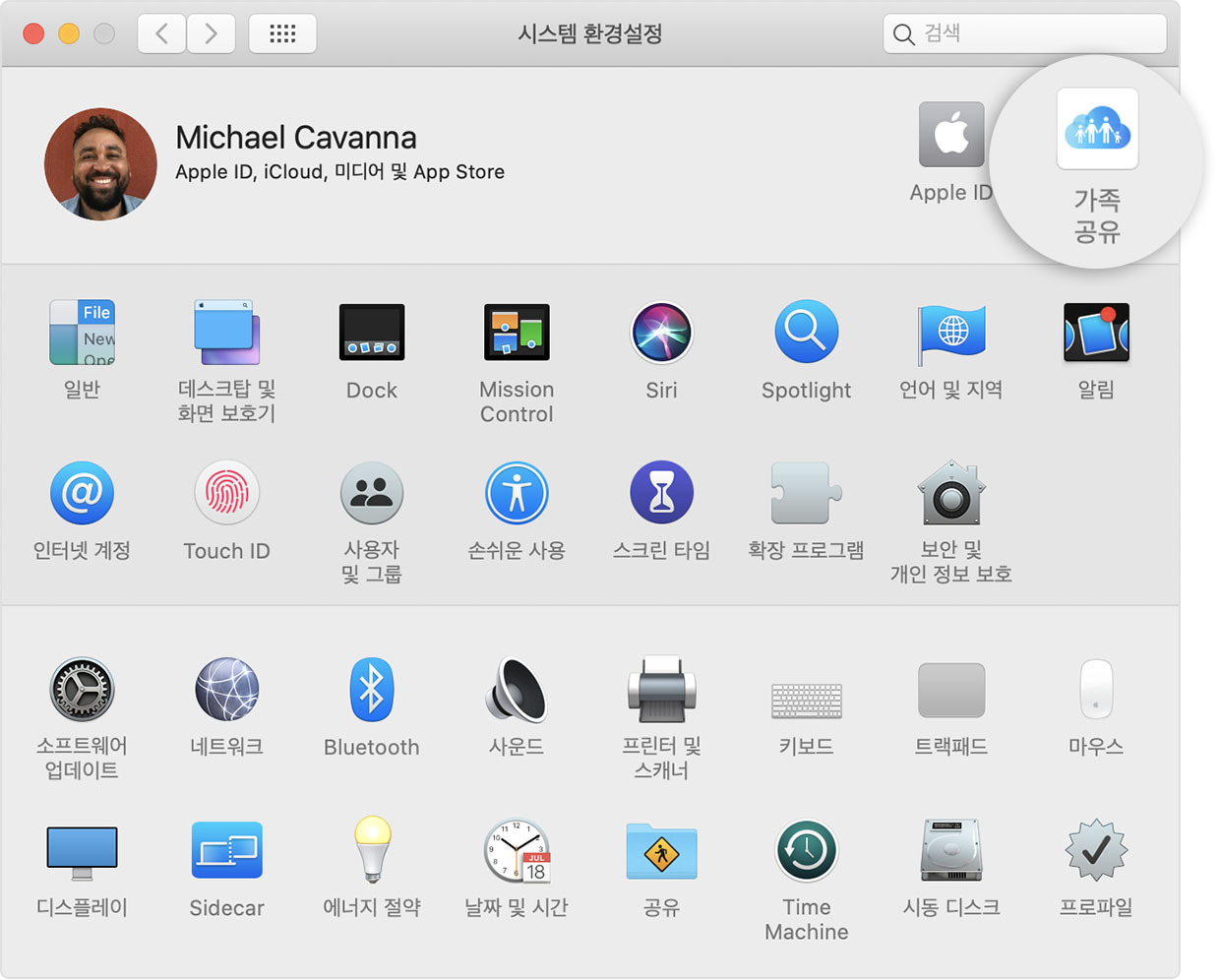Screen dimensions: 1220x980
Task: Open the Apple ID pane
Action: click(951, 135)
